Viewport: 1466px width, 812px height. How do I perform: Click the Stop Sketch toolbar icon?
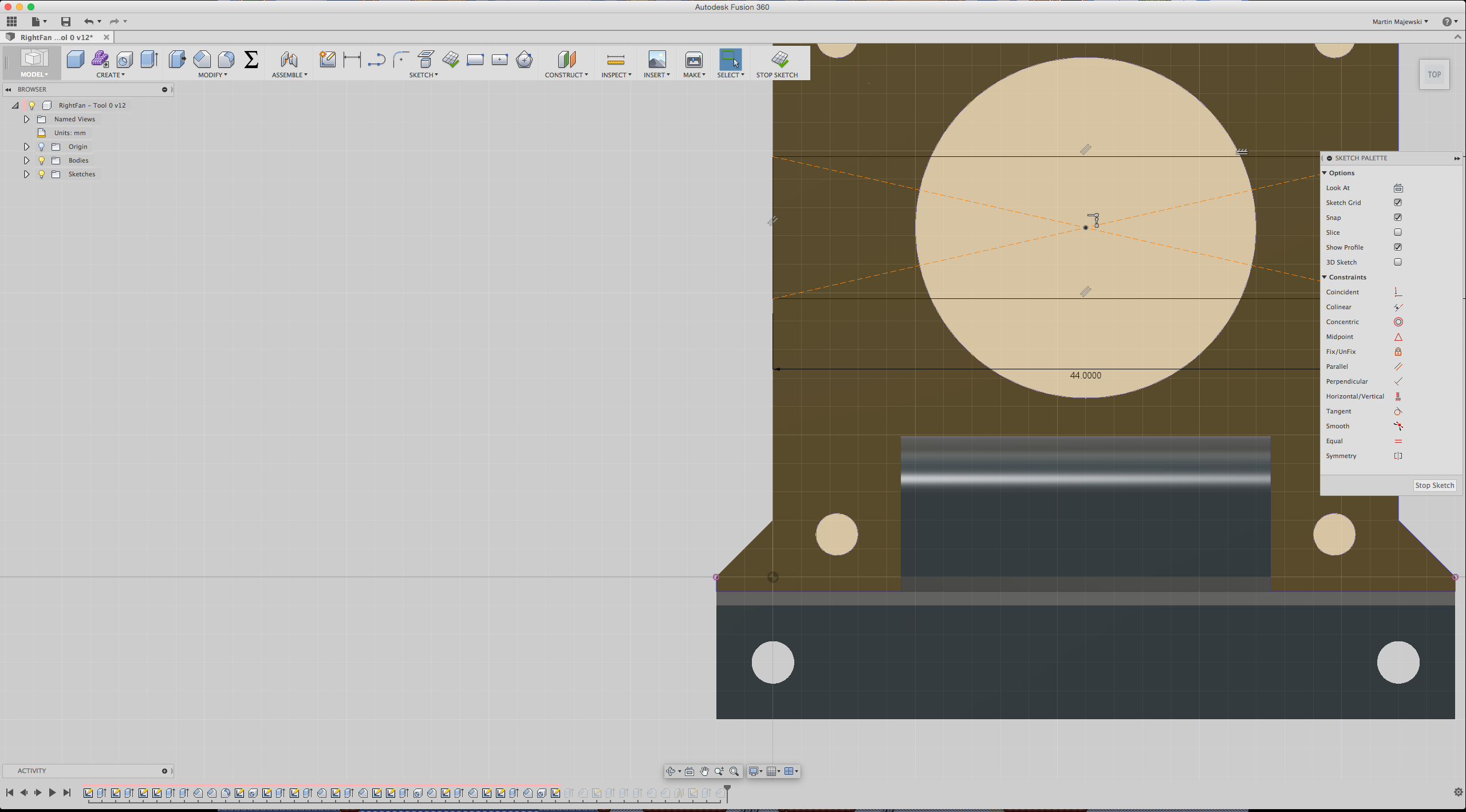[x=779, y=60]
